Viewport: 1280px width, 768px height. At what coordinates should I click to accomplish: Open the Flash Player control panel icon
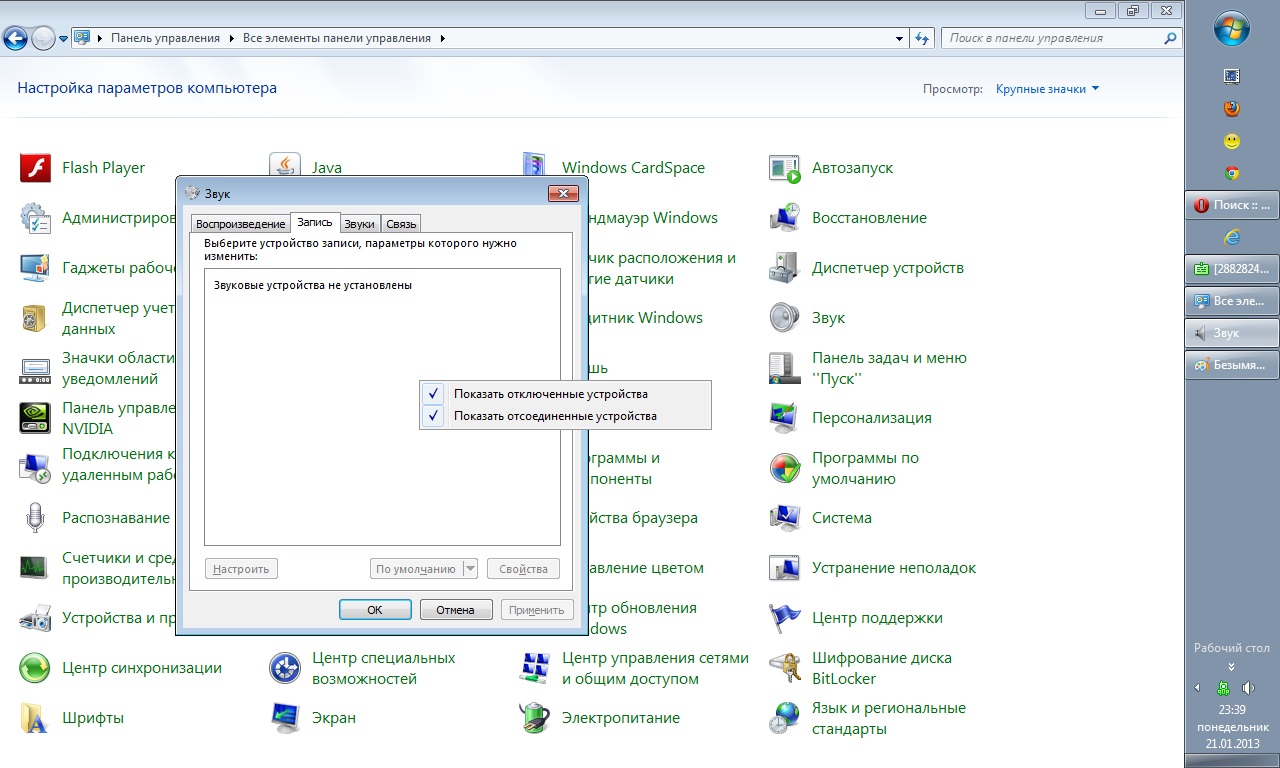[x=36, y=168]
